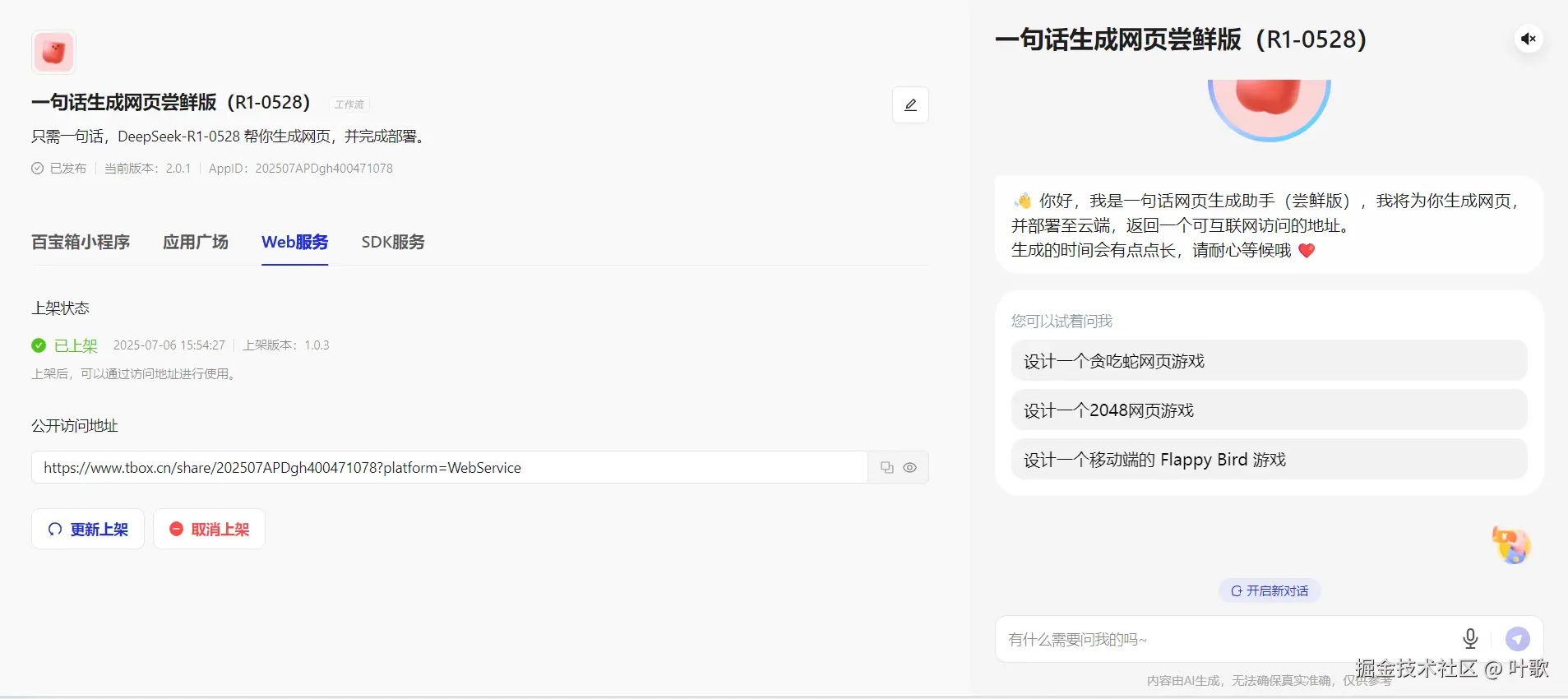This screenshot has width=1568, height=699.
Task: Click the 您可以试着问我 hint text
Action: [1062, 321]
